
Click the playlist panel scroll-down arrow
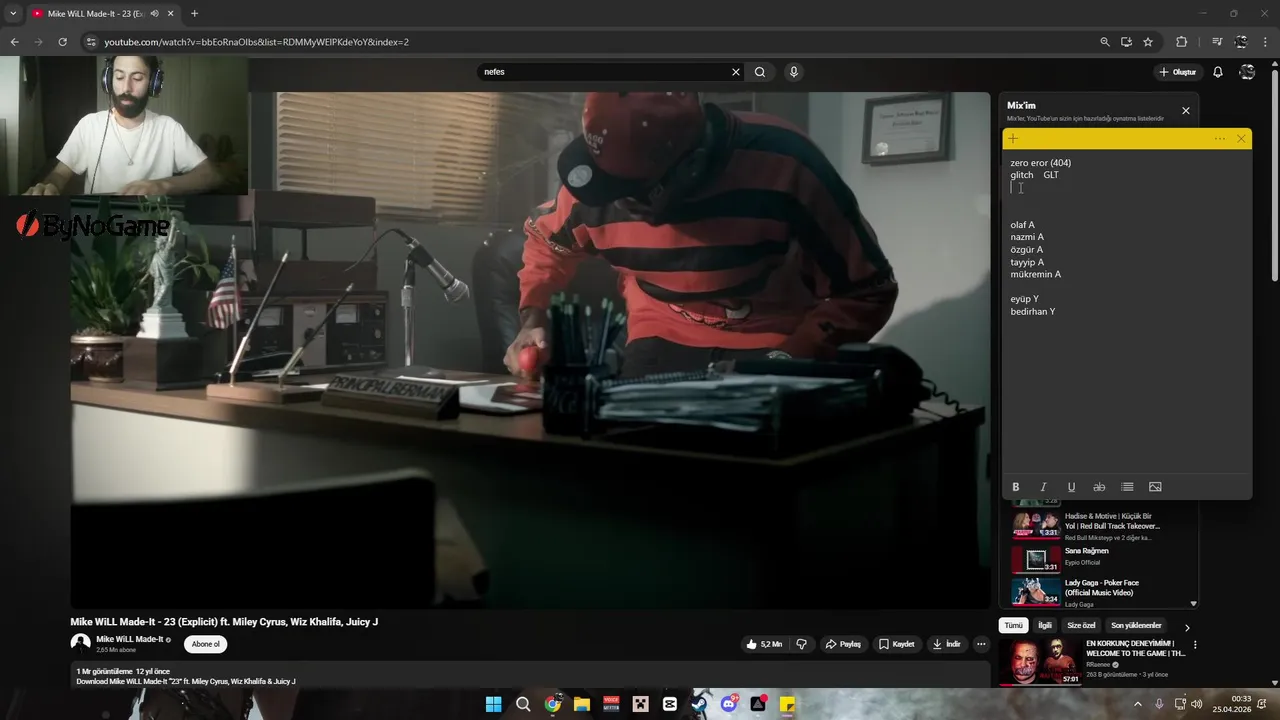click(x=1193, y=604)
